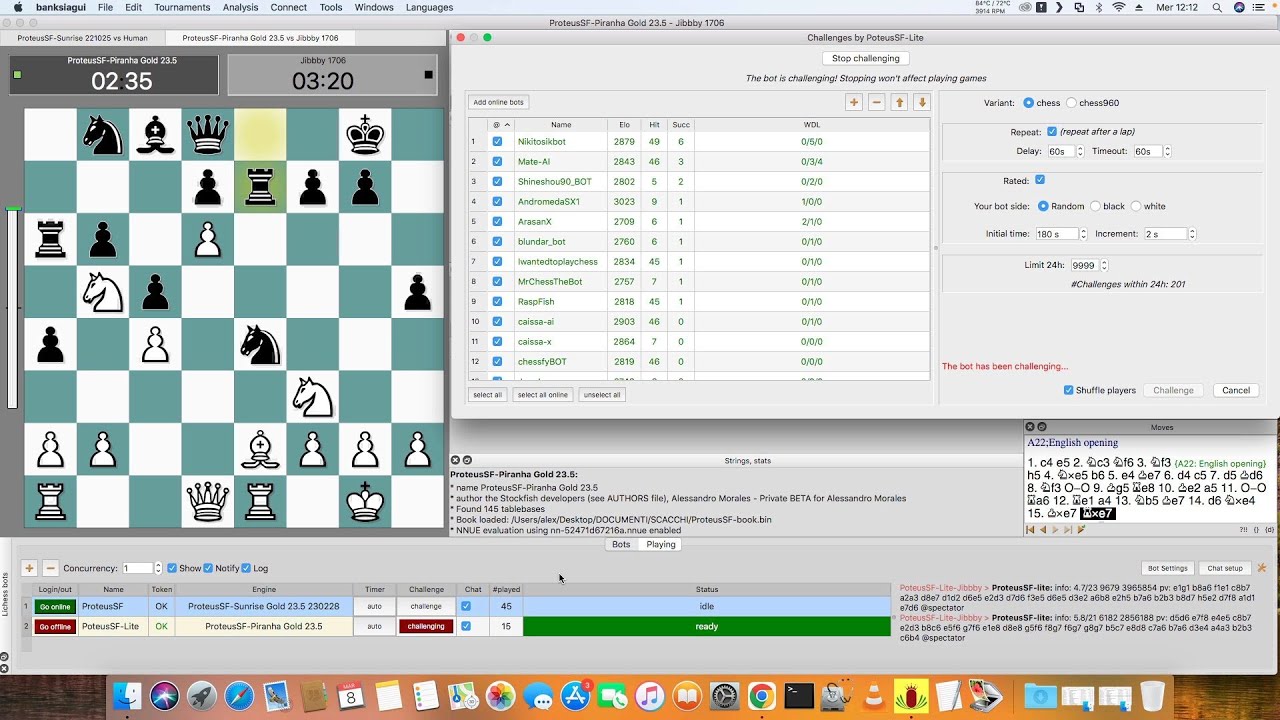Open Terminal from the Dock
The image size is (1280, 720).
[x=799, y=696]
